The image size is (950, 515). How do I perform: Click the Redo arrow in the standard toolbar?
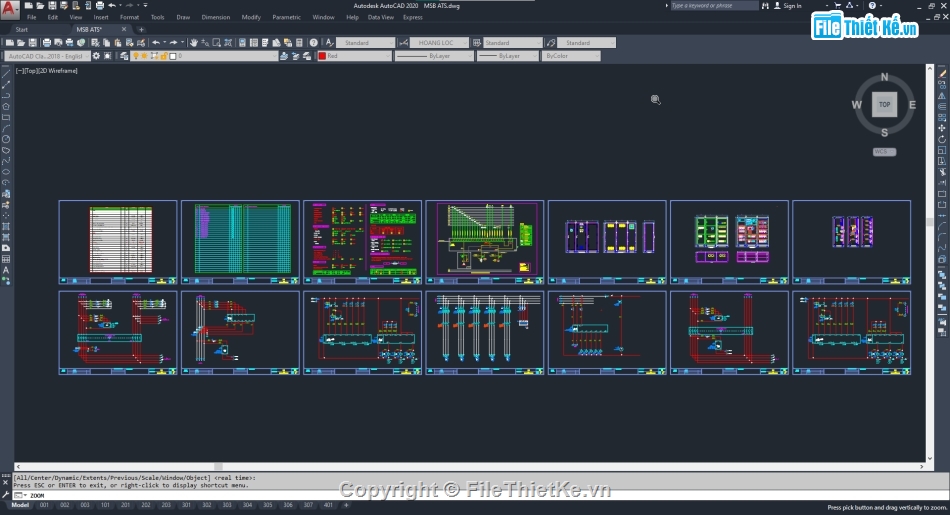click(173, 42)
